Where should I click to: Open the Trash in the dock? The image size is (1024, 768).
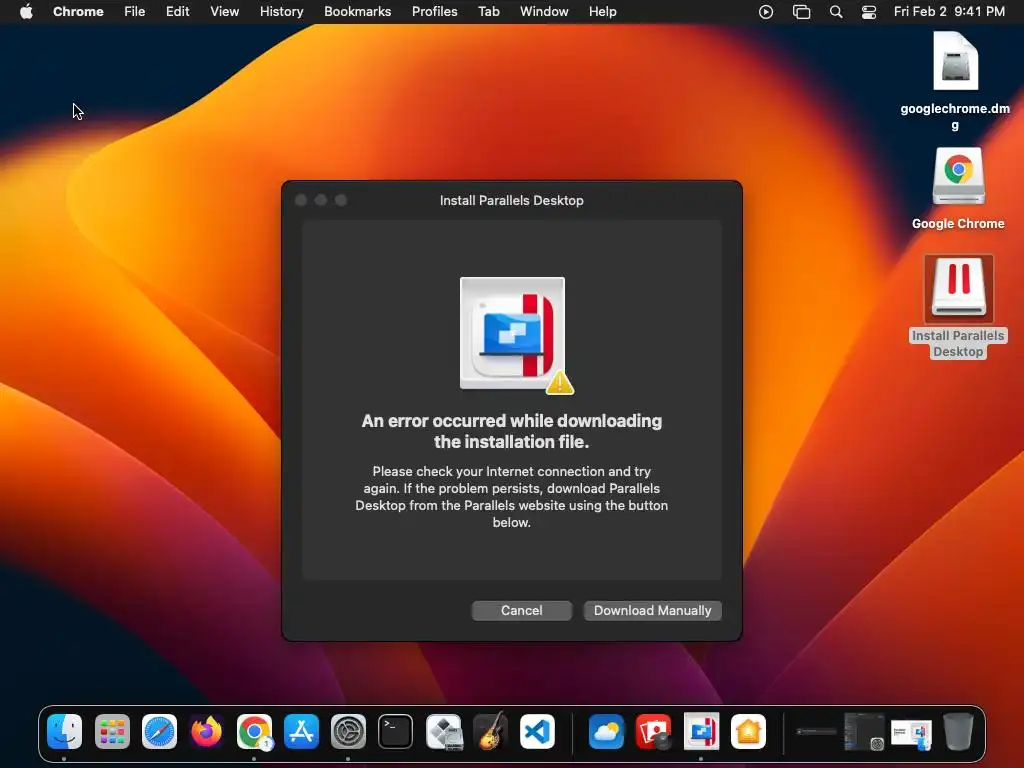958,731
